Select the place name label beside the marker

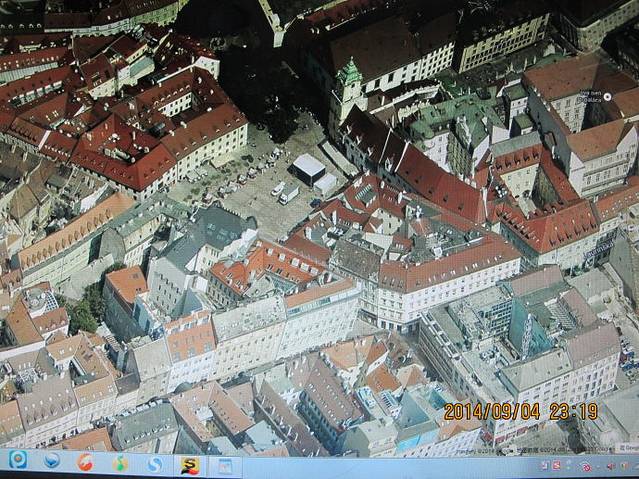click(x=590, y=96)
